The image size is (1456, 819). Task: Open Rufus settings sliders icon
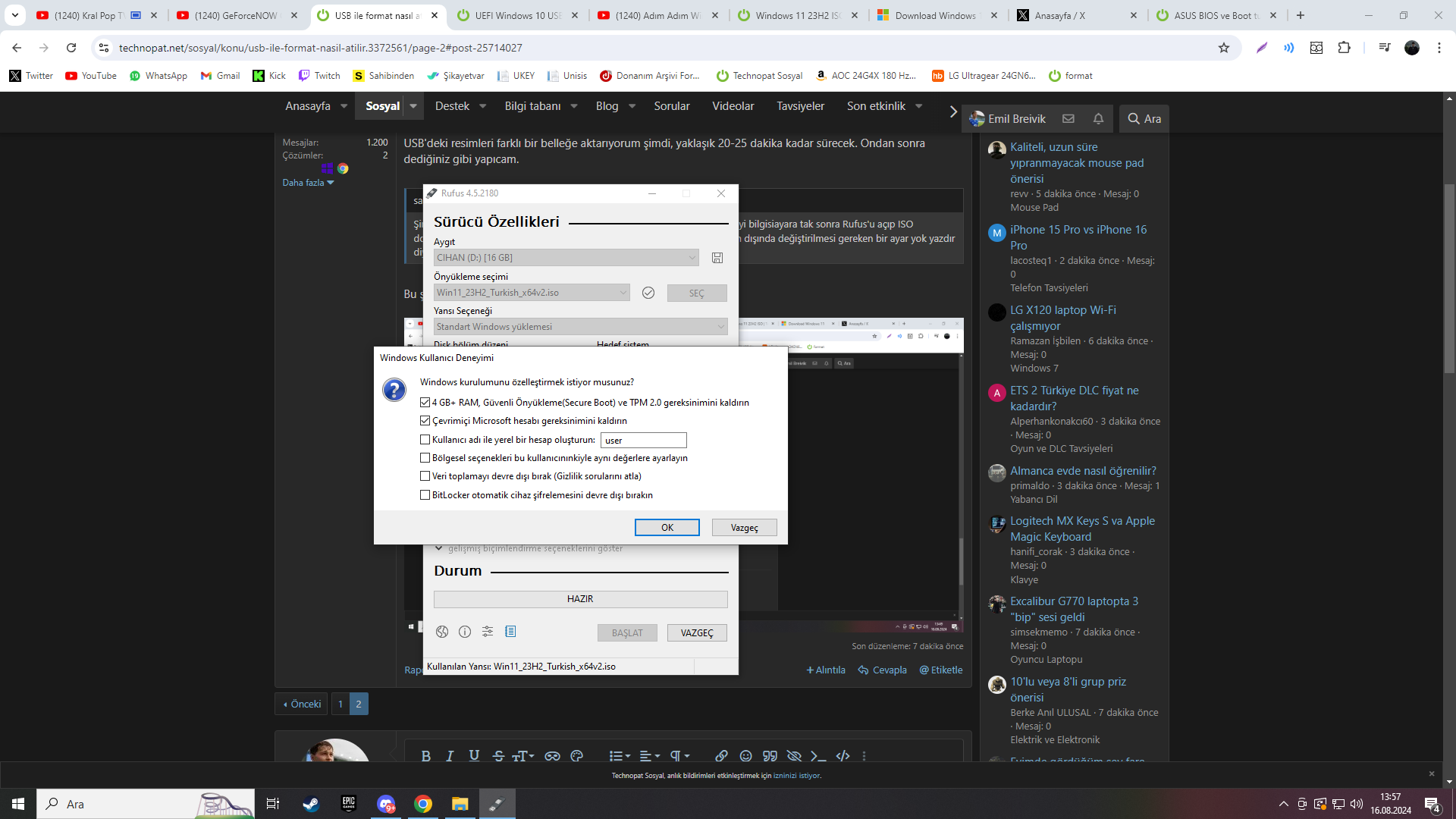coord(488,632)
